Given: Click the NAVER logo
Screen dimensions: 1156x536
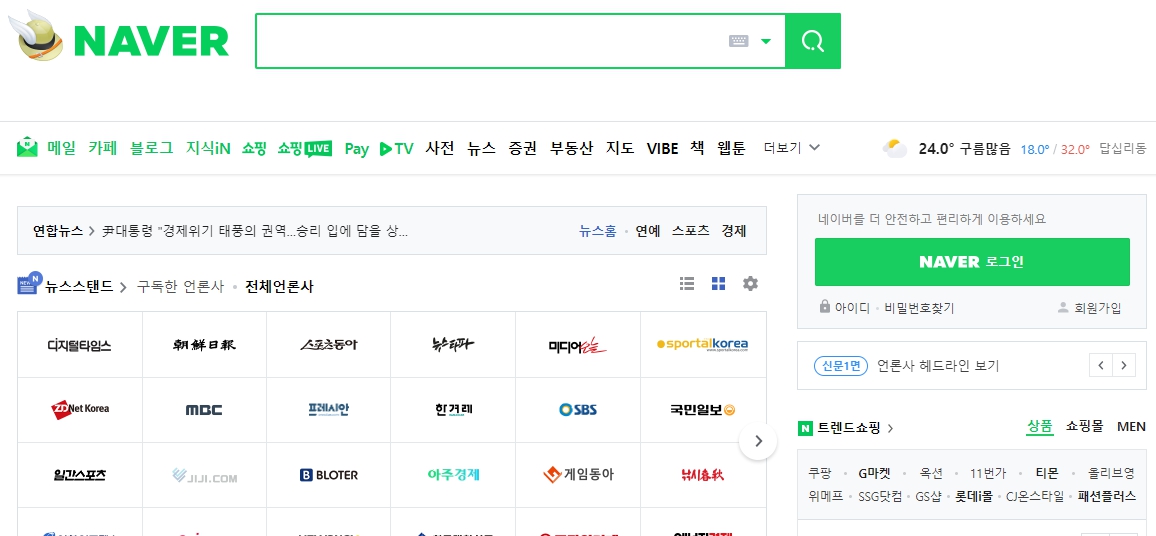Looking at the screenshot, I should [x=151, y=41].
